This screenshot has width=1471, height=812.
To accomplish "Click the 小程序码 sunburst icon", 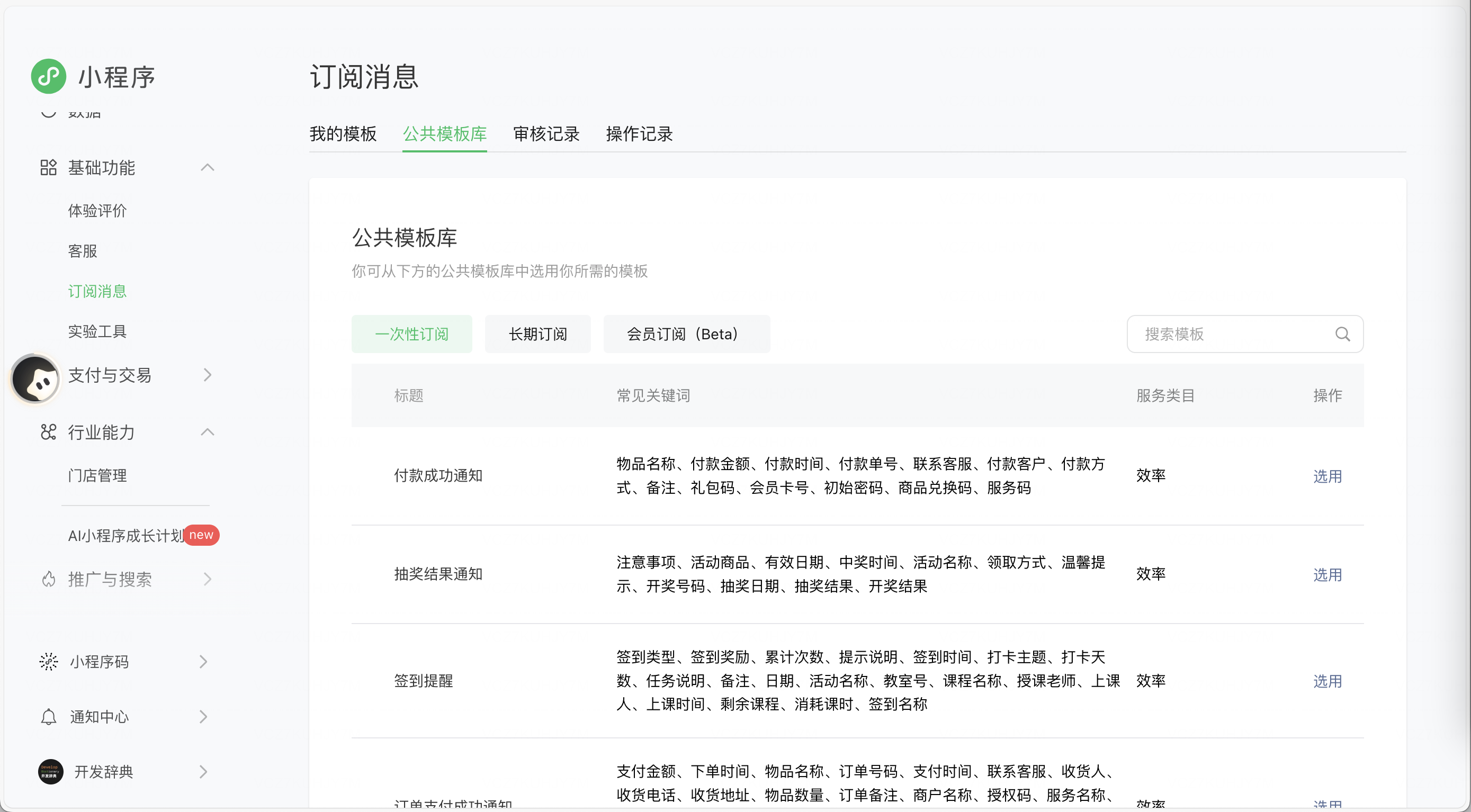I will click(x=49, y=662).
